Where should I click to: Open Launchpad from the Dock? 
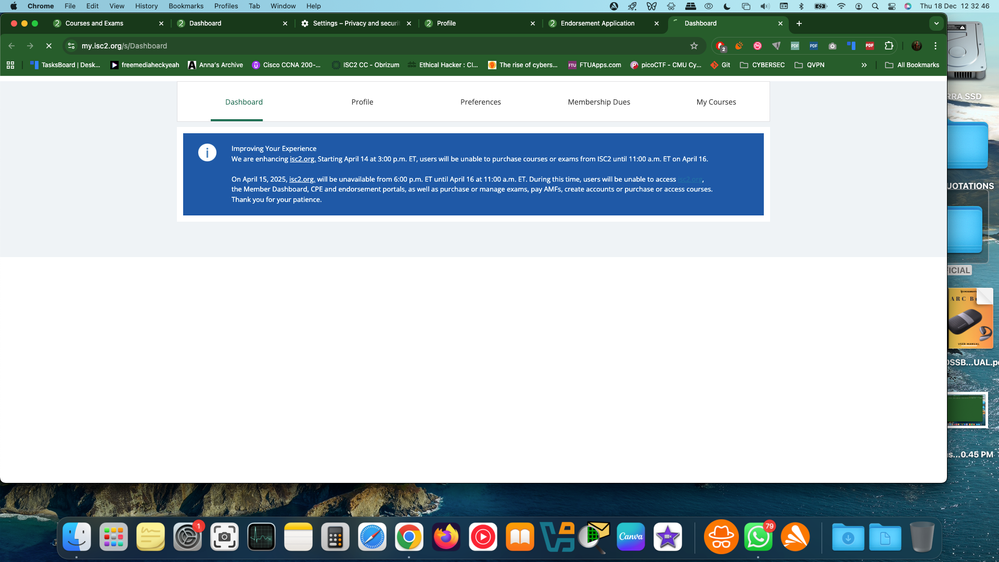113,537
